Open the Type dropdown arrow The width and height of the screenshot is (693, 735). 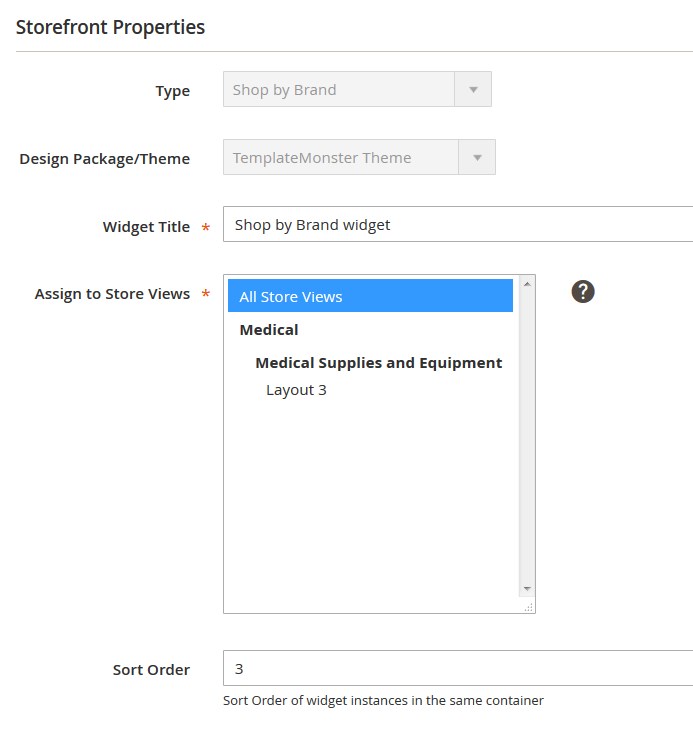tap(473, 89)
